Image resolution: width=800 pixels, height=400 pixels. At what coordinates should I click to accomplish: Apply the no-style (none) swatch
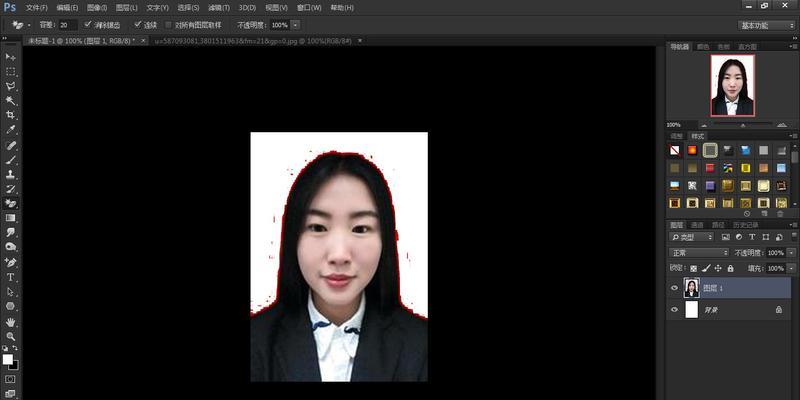coord(674,150)
